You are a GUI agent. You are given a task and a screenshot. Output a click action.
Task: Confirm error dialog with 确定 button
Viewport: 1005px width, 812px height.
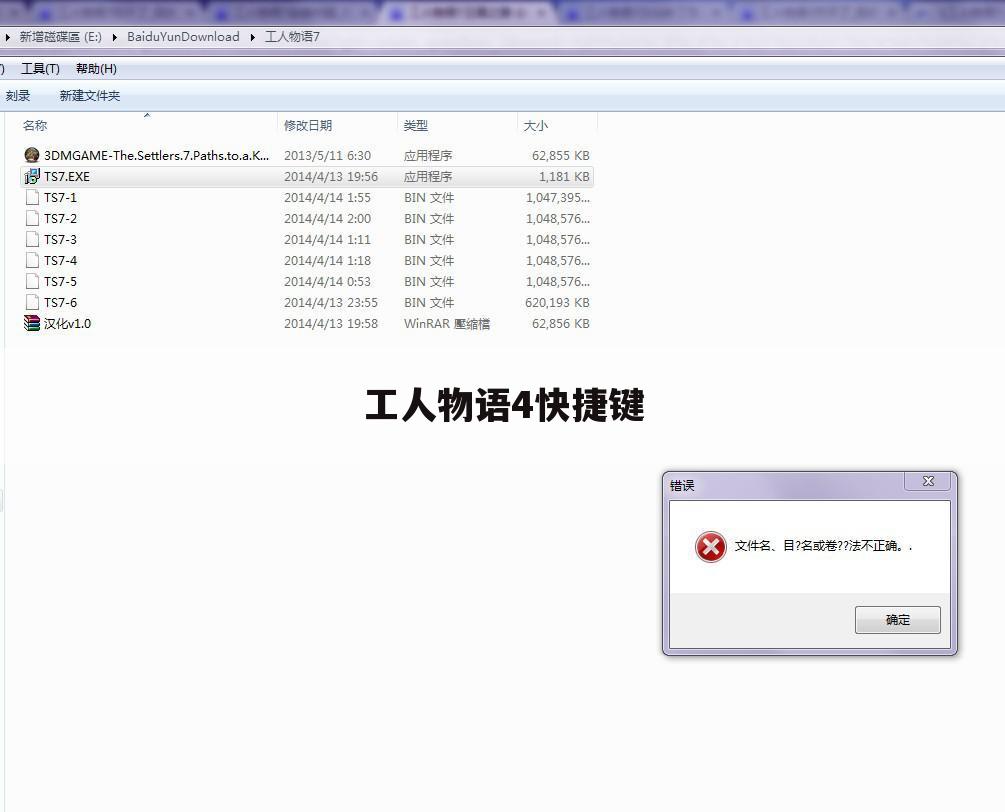[x=897, y=620]
